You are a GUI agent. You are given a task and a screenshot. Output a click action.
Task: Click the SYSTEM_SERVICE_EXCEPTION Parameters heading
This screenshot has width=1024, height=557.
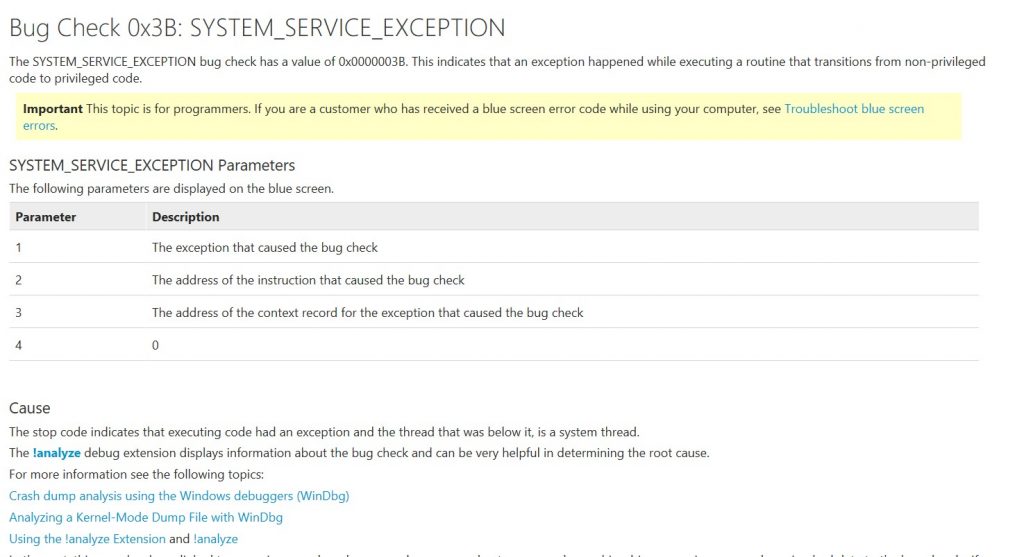[152, 165]
